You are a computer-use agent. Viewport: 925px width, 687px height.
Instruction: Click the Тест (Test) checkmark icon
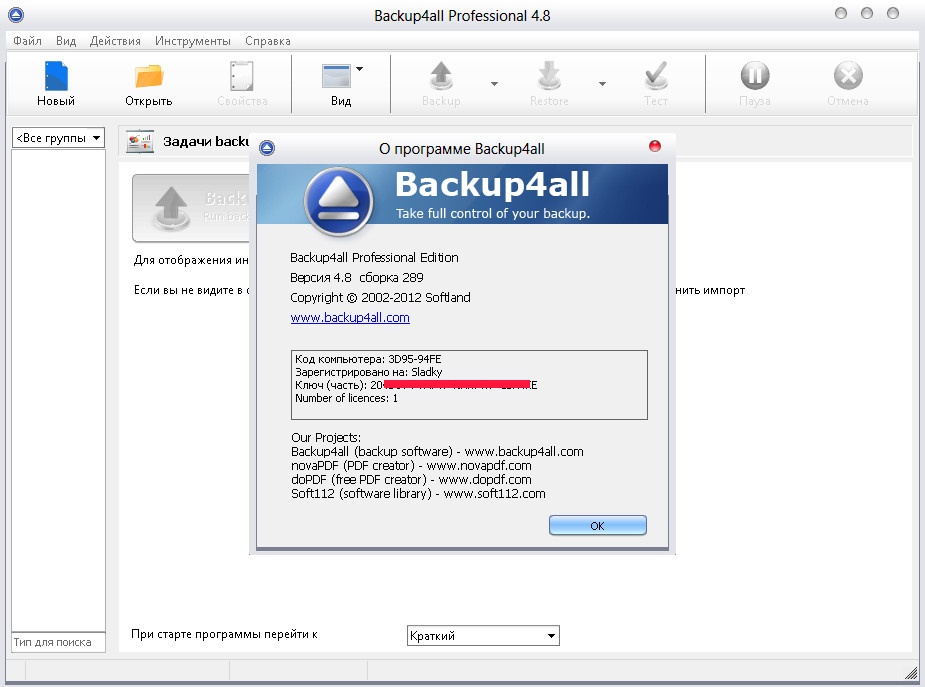[656, 78]
